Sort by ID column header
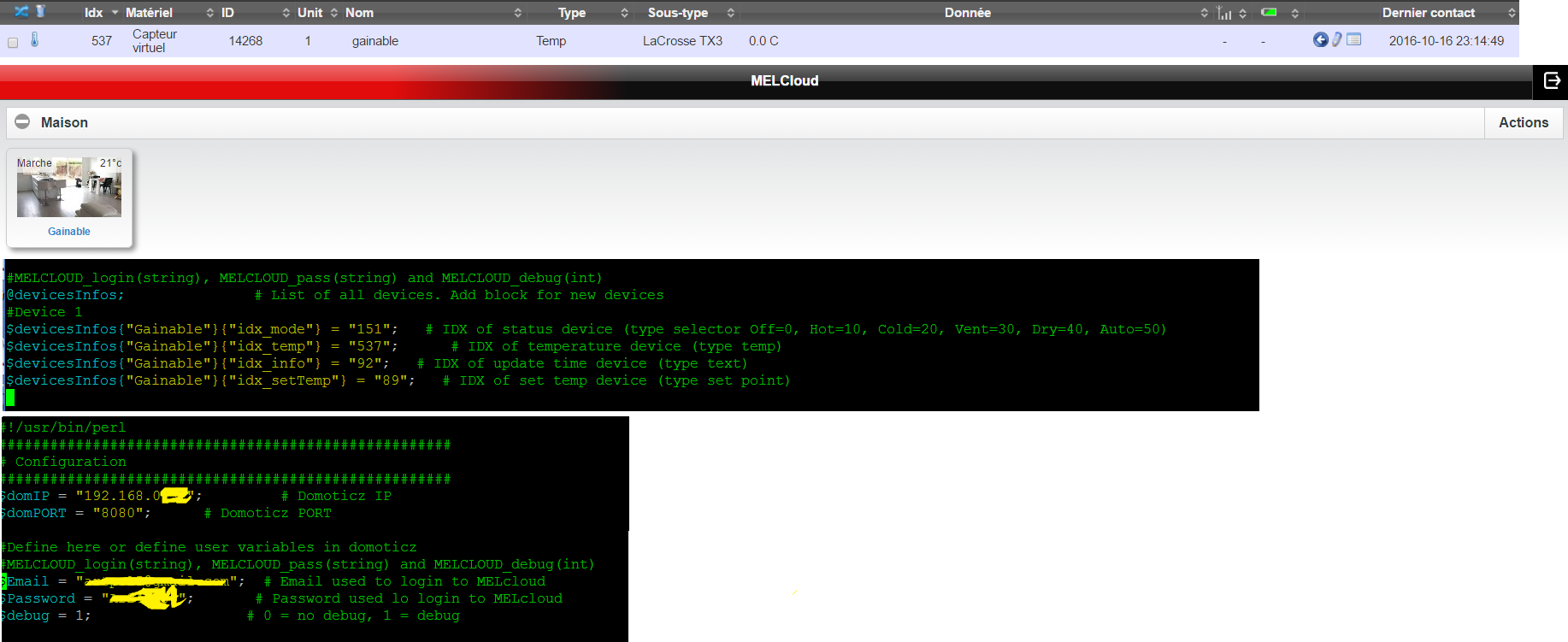Image resolution: width=1568 pixels, height=642 pixels. 227,13
